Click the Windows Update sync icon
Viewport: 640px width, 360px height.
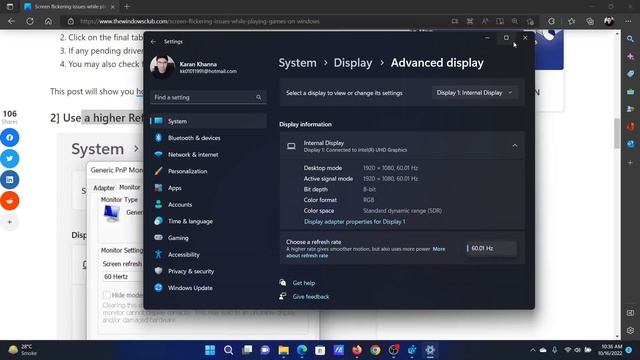coord(158,288)
